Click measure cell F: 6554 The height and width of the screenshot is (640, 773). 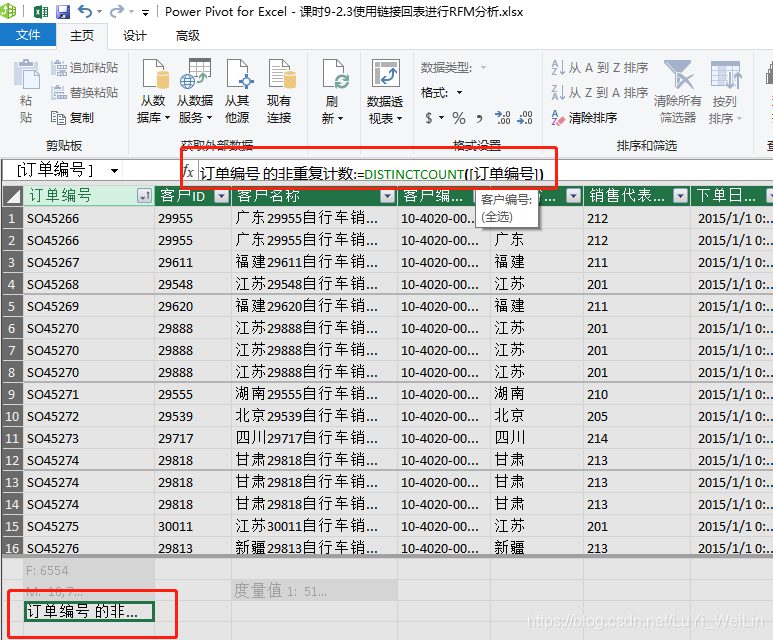point(89,570)
